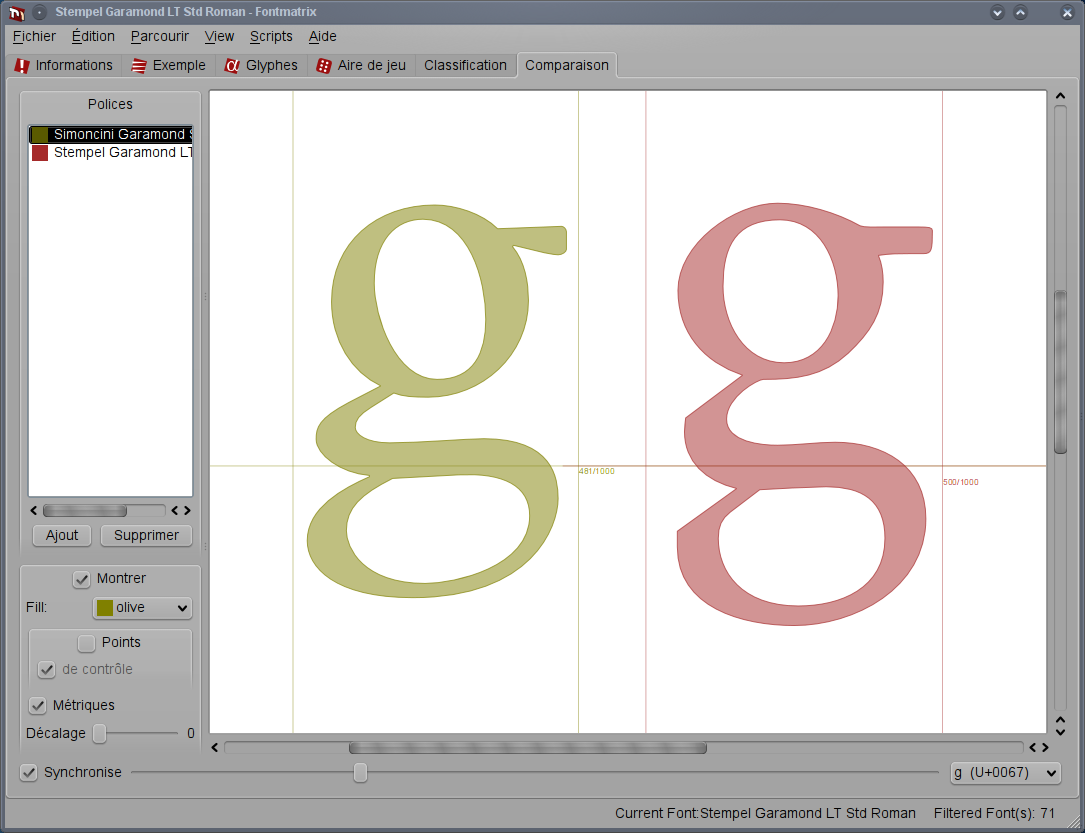Switch to the Informations tab

point(64,65)
